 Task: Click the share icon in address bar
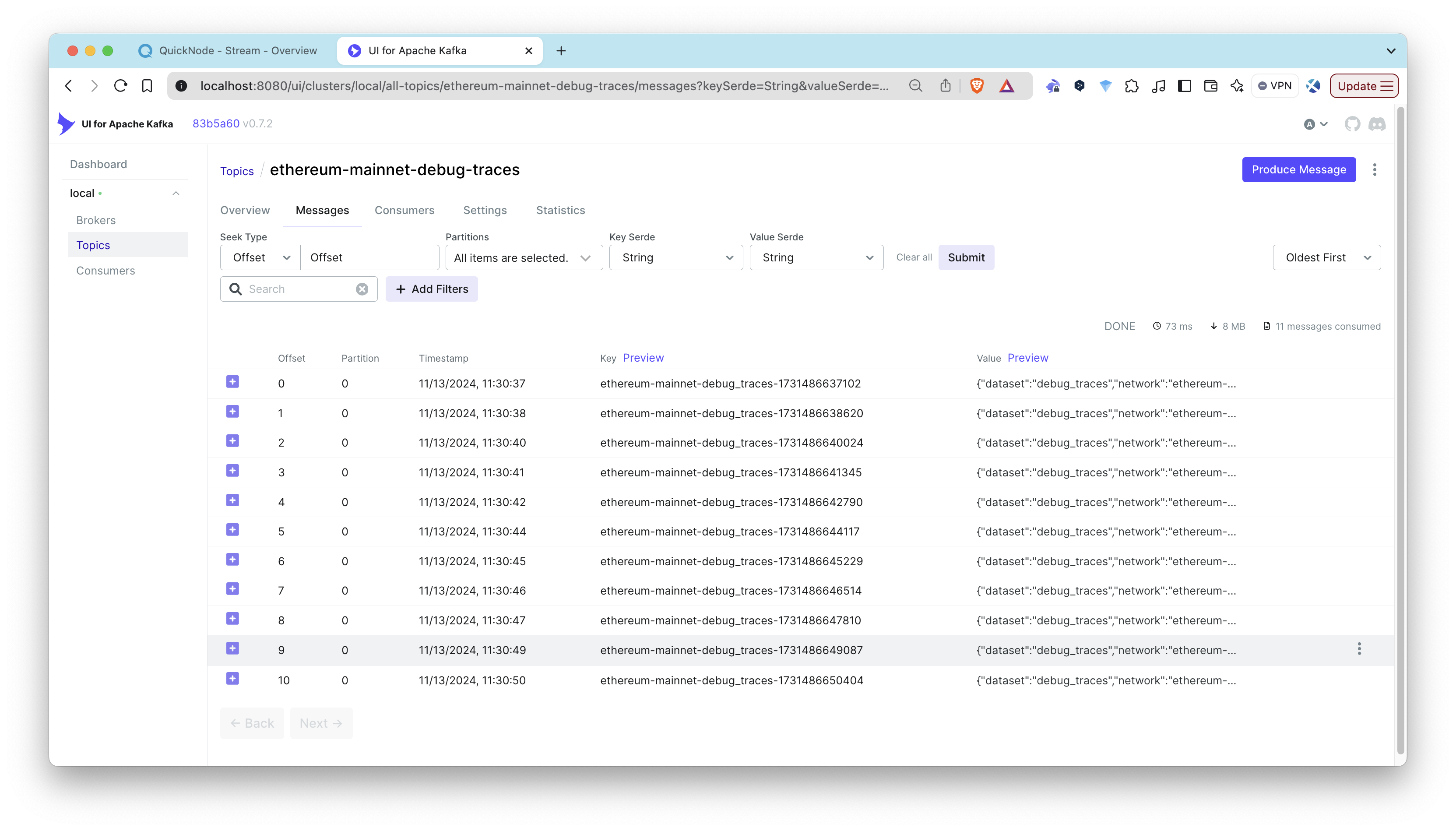pyautogui.click(x=946, y=86)
